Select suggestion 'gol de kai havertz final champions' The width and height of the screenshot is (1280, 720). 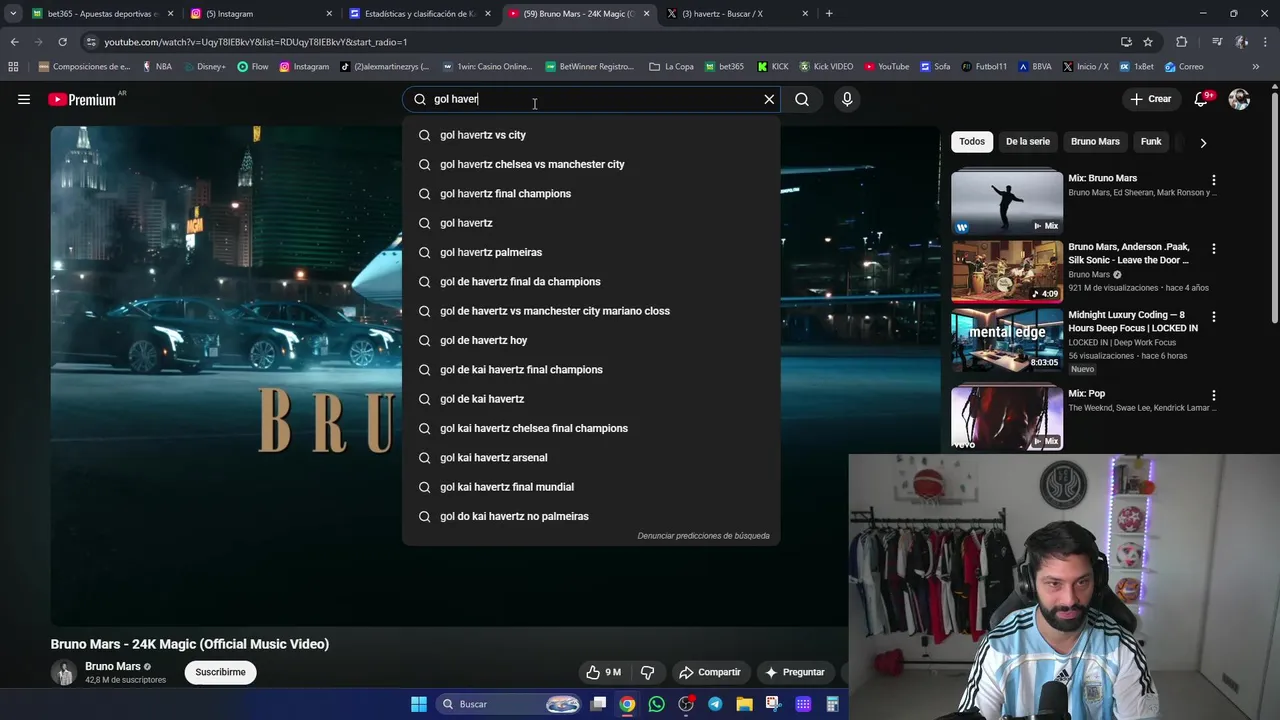pyautogui.click(x=591, y=369)
